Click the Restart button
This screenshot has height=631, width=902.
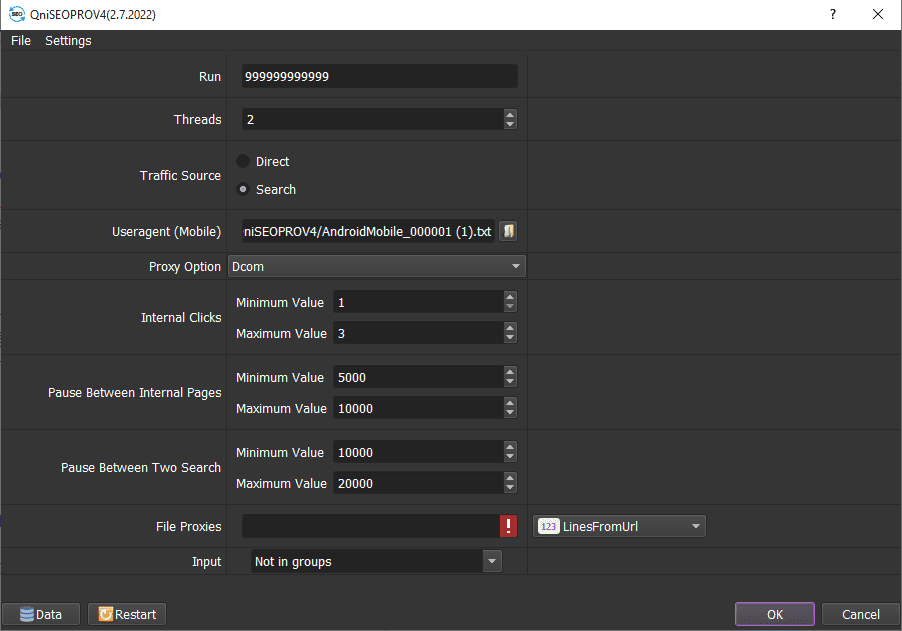[127, 614]
